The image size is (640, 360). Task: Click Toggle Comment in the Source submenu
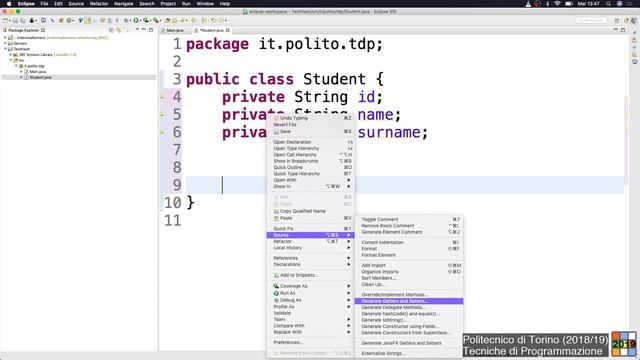409,219
